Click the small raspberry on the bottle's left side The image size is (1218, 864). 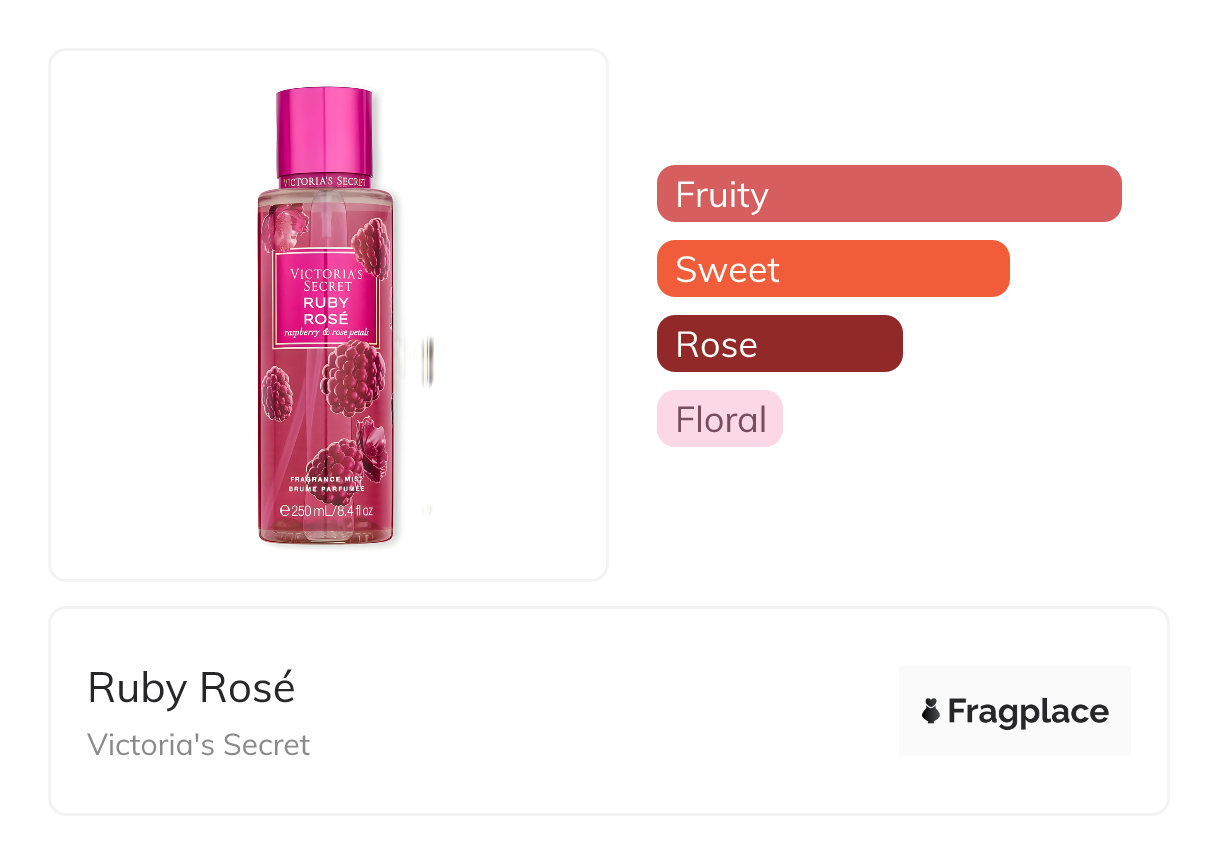pos(277,393)
